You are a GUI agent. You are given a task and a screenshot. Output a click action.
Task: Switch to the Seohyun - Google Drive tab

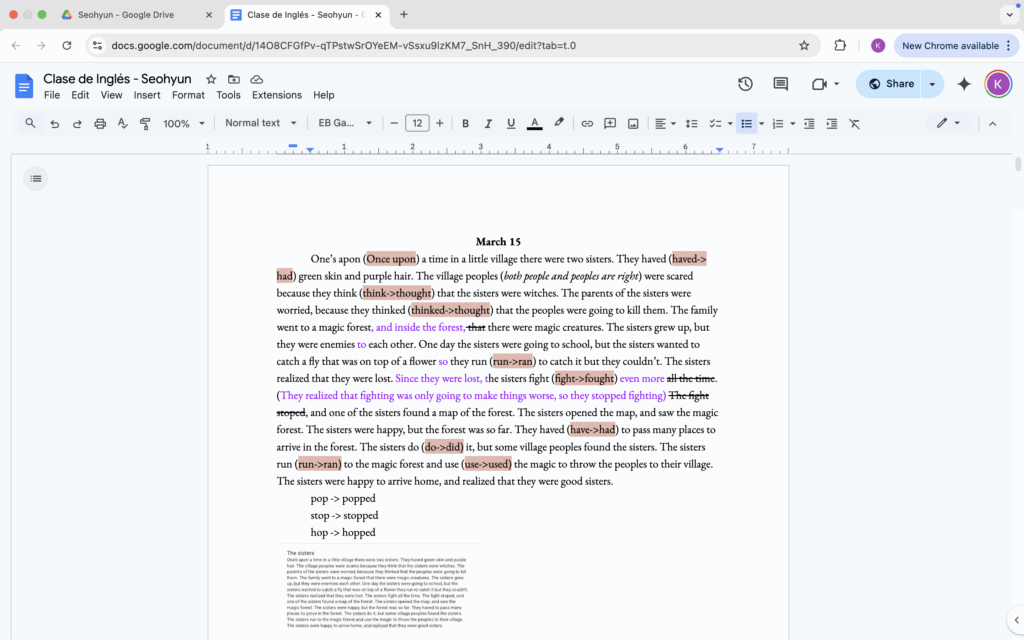click(135, 15)
